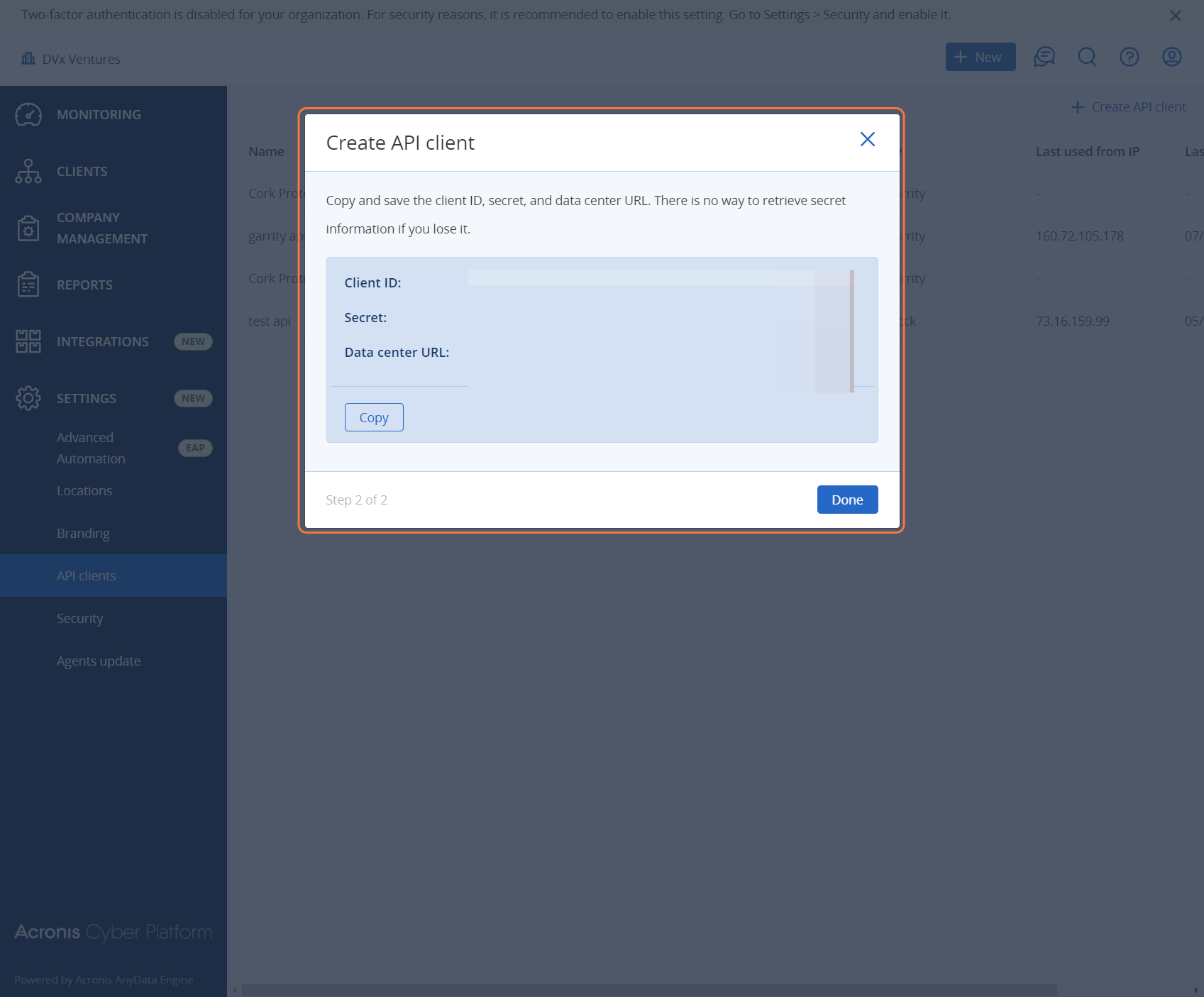Select Locations under Settings

pyautogui.click(x=114, y=490)
